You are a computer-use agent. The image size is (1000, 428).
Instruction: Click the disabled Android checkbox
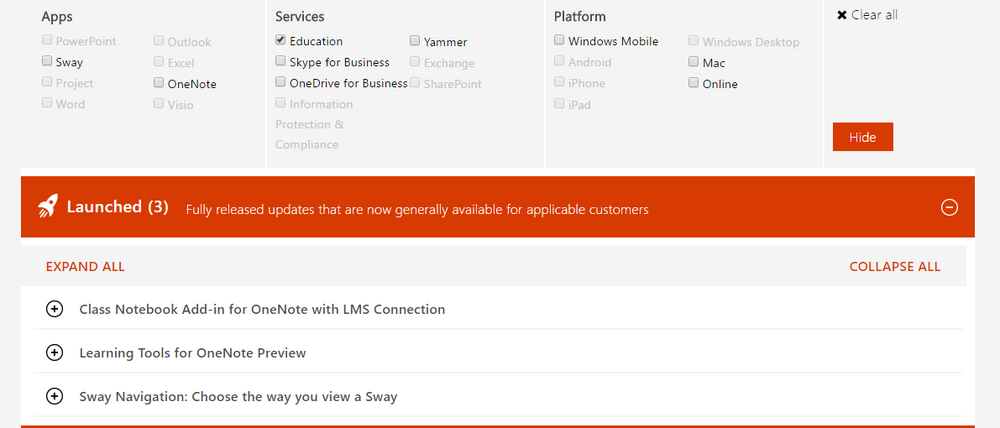click(559, 61)
